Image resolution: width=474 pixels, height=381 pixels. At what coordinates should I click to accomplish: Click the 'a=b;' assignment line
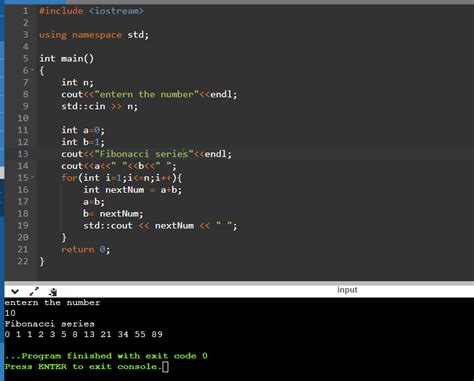94,202
